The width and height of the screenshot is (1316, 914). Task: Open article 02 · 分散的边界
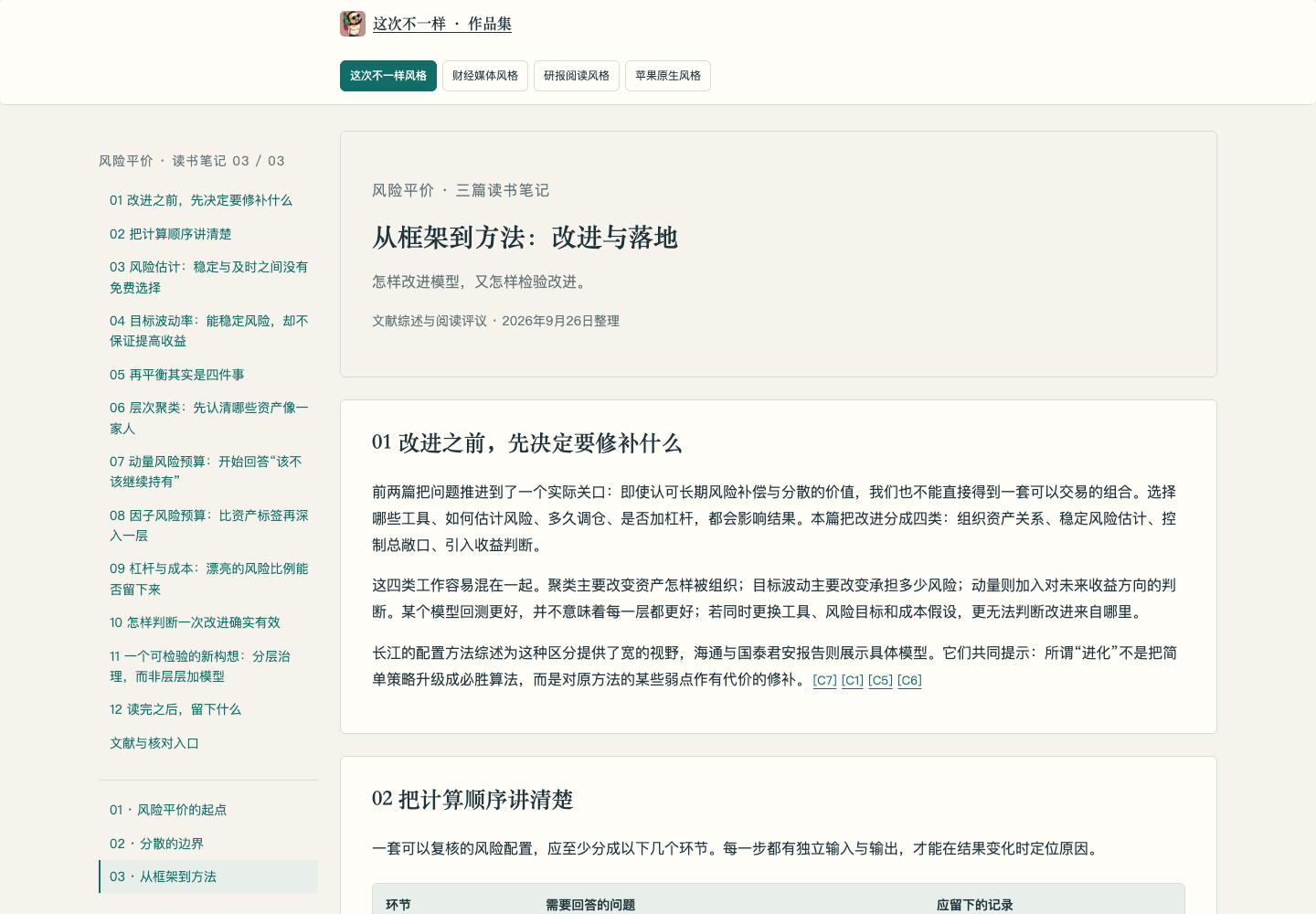tap(208, 844)
